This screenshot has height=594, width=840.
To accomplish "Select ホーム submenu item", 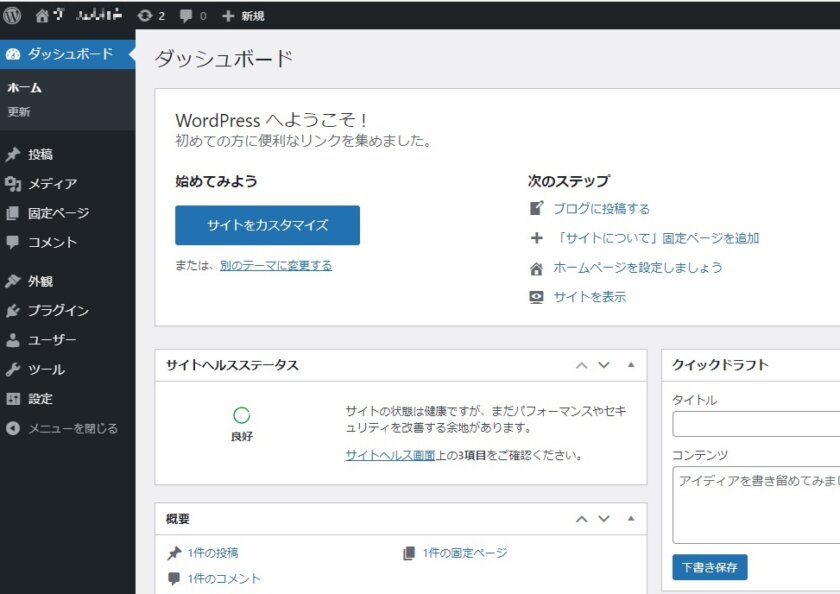I will coord(25,88).
